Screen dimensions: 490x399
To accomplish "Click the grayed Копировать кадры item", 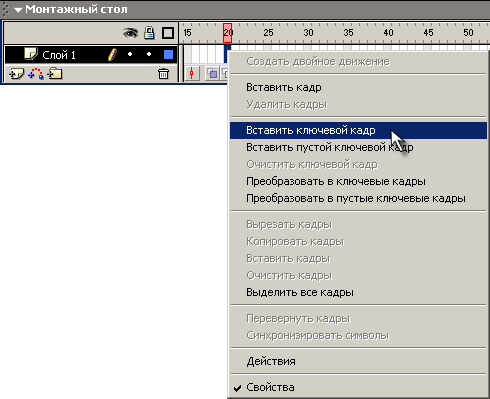I will click(x=358, y=242).
